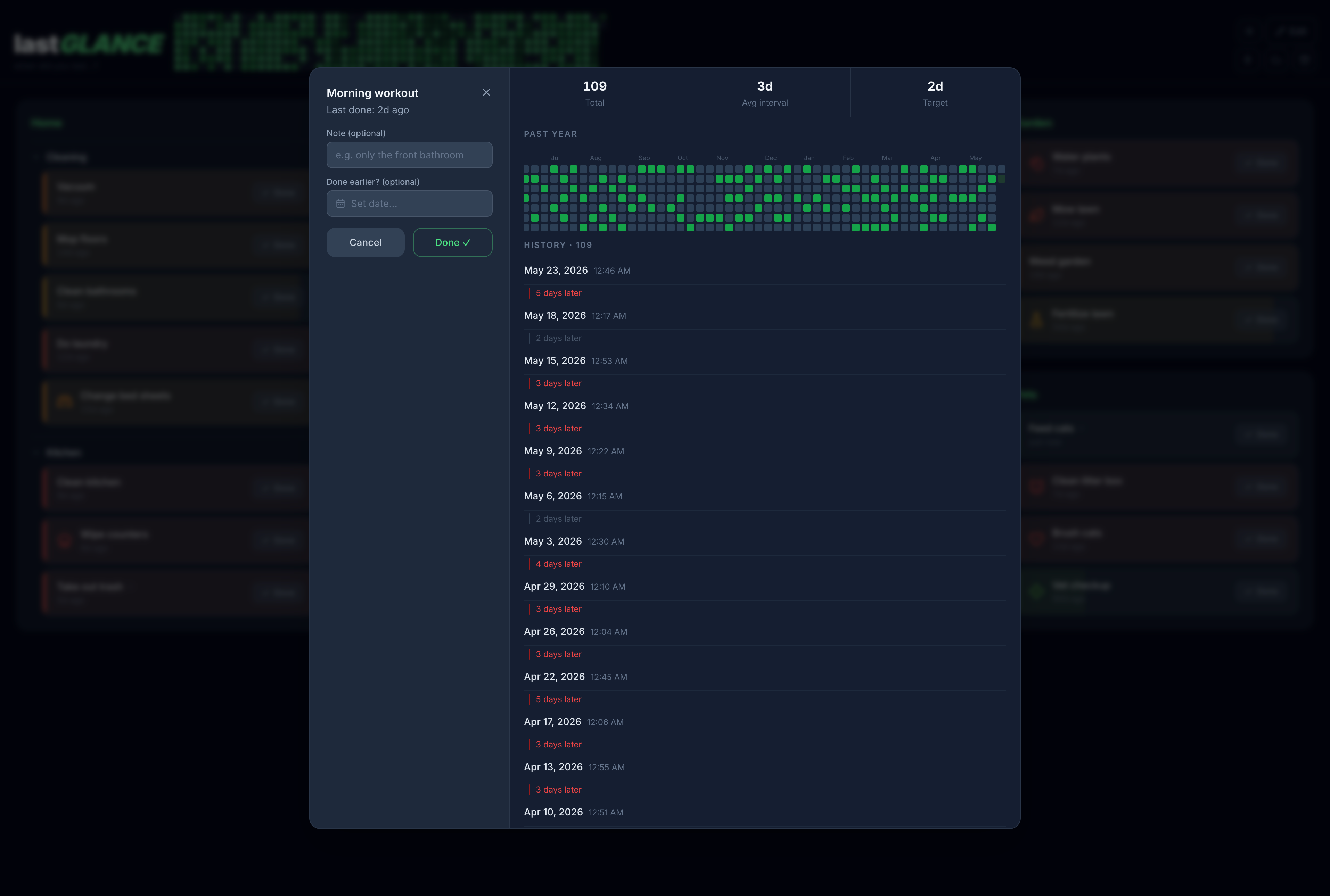Click the Sep month label on heatmap
The width and height of the screenshot is (1330, 896).
click(x=644, y=158)
